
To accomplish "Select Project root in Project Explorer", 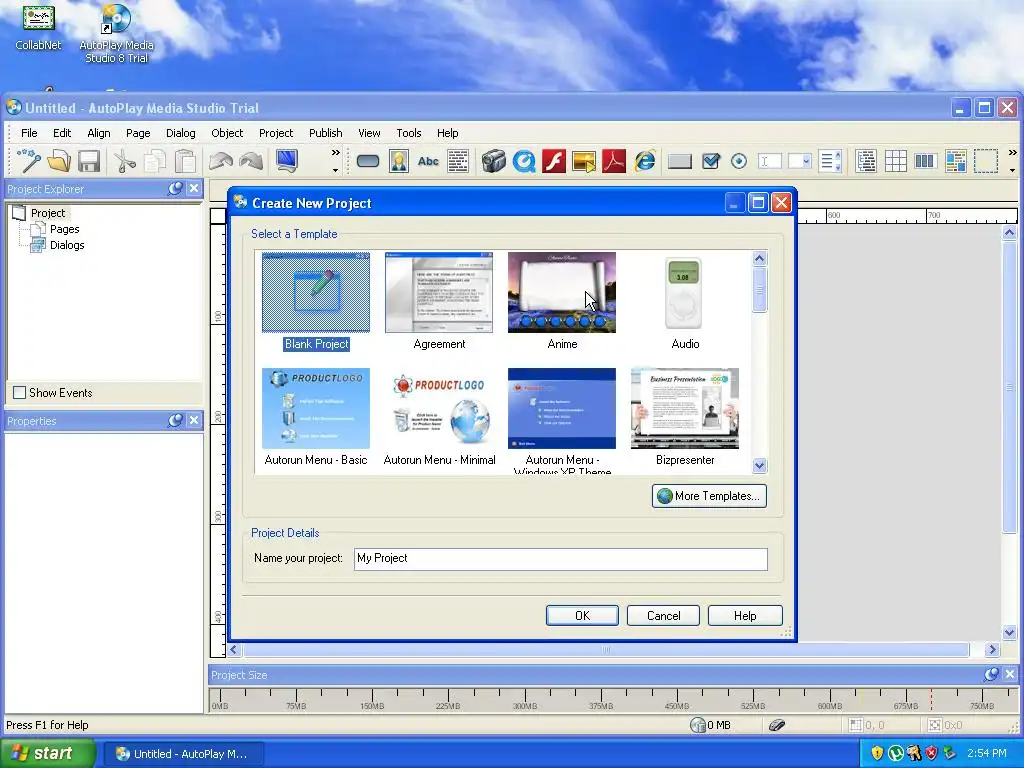I will pyautogui.click(x=48, y=213).
